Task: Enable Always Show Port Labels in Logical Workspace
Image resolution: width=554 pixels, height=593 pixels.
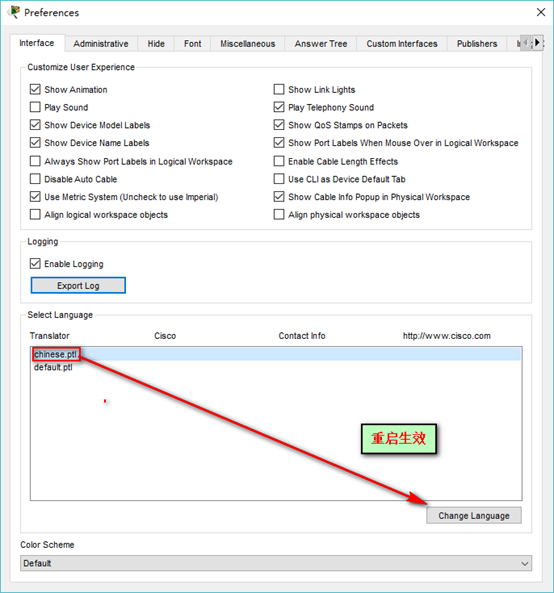Action: pyautogui.click(x=35, y=161)
